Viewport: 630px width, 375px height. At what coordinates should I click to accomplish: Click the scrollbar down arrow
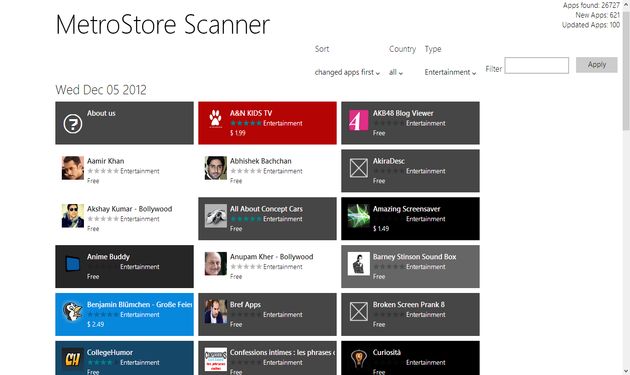pyautogui.click(x=626, y=371)
